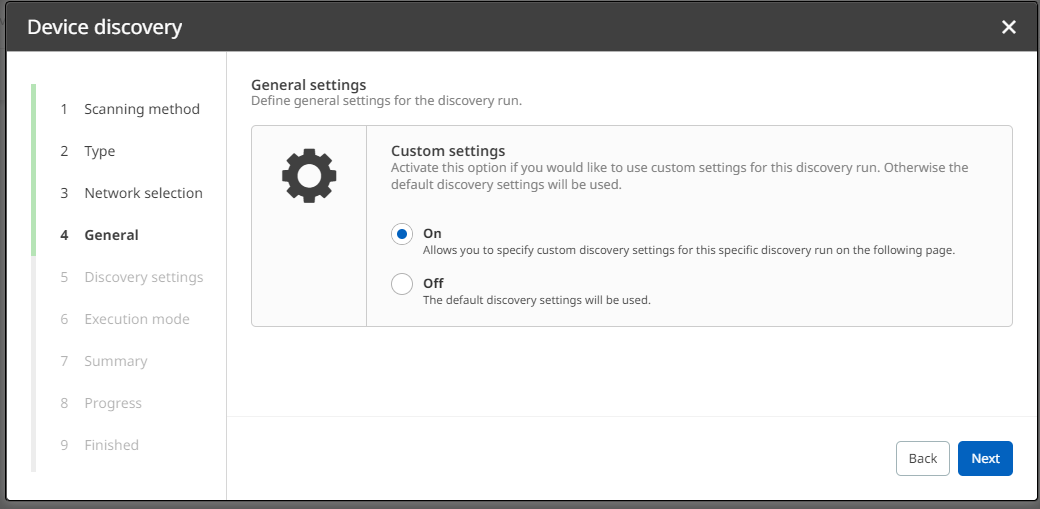Click the green wizard progress bar
The image size is (1040, 509).
(33, 170)
